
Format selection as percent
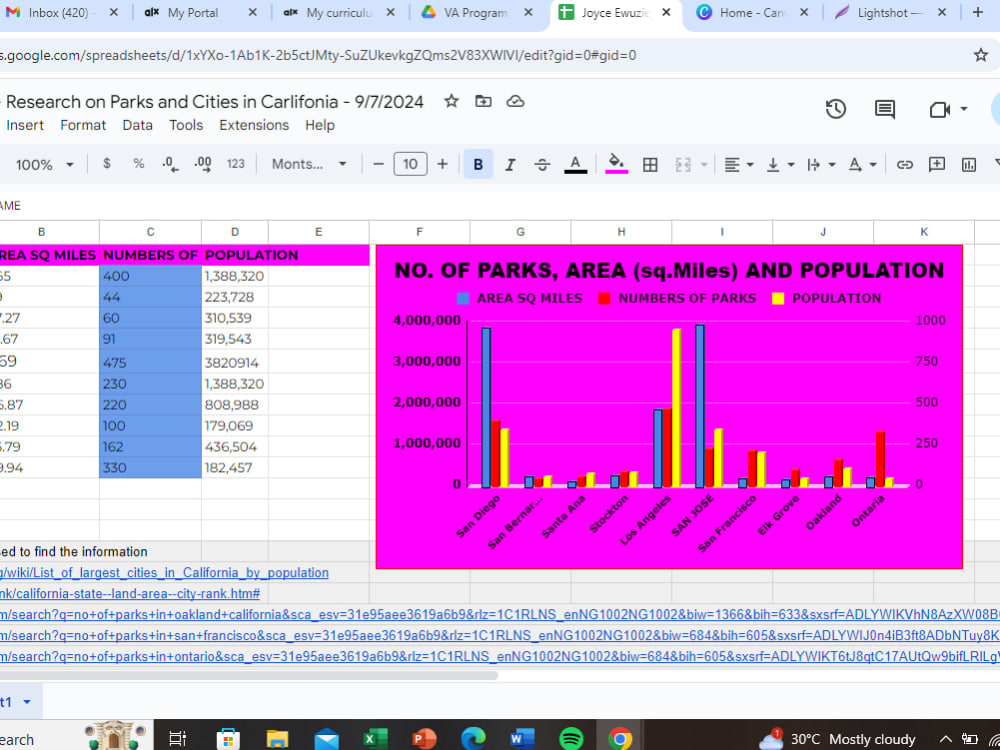coord(138,164)
